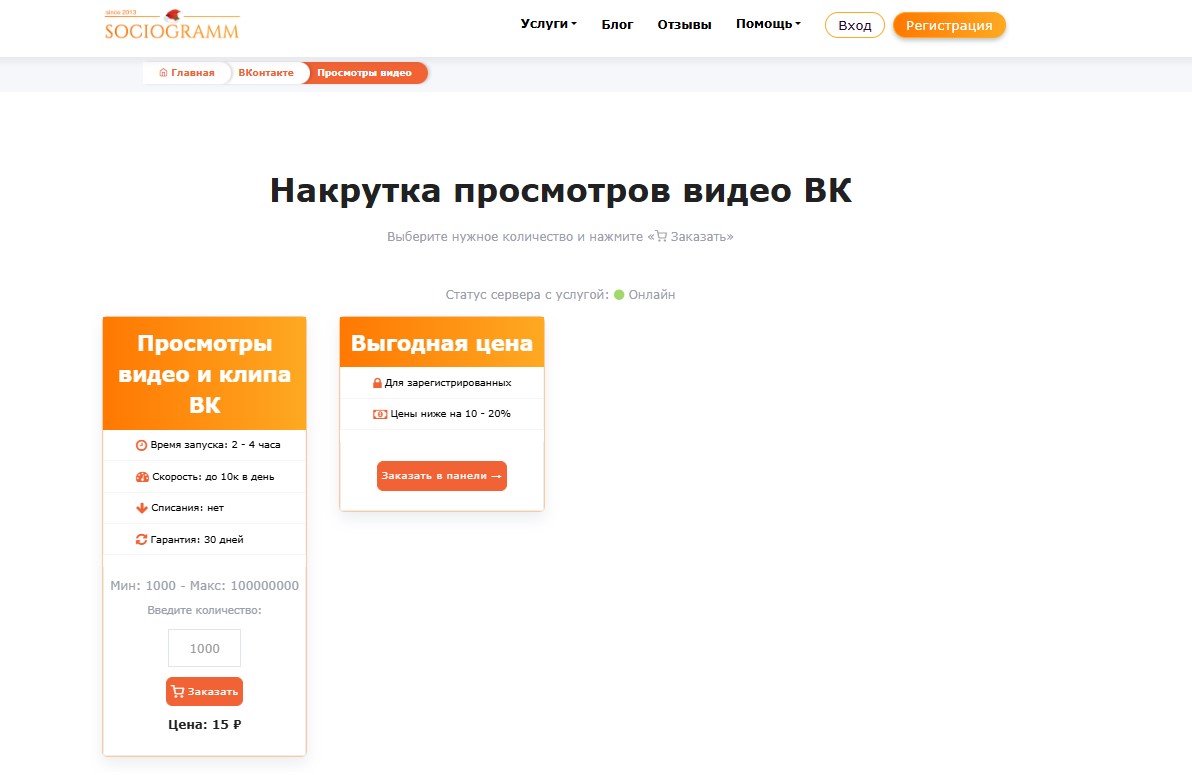Expand the Помощь dropdown menu
1192x775 pixels.
pyautogui.click(x=768, y=24)
